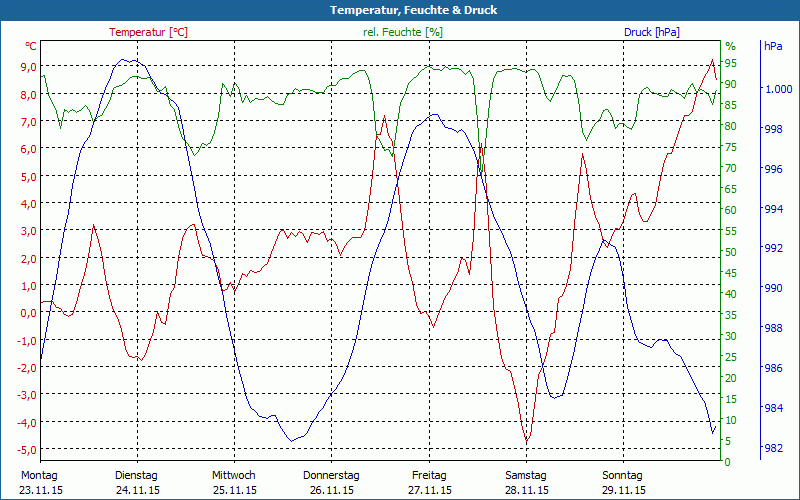Click the '4,0' temperature axis value

click(29, 204)
